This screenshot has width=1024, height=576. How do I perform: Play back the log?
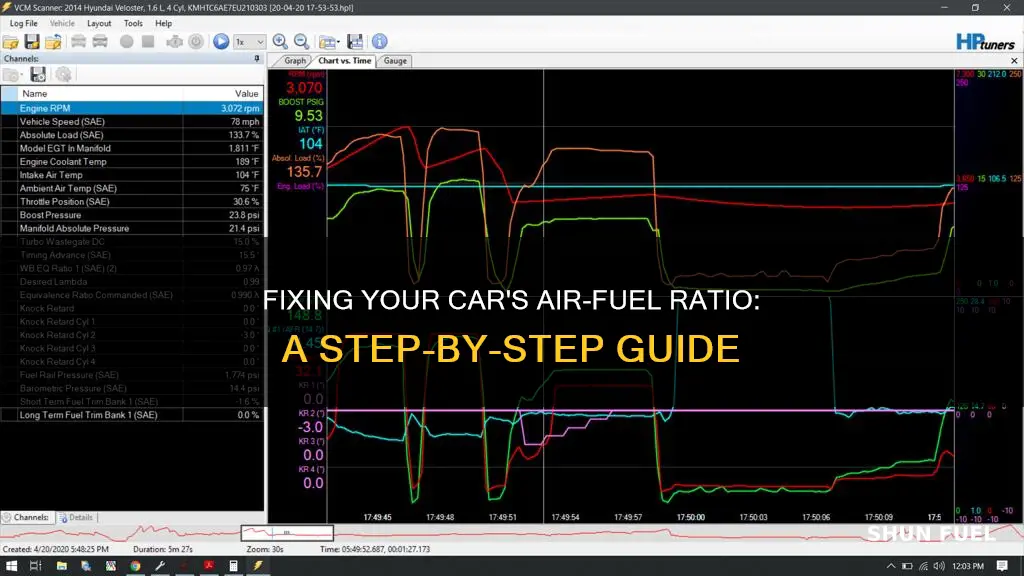221,42
